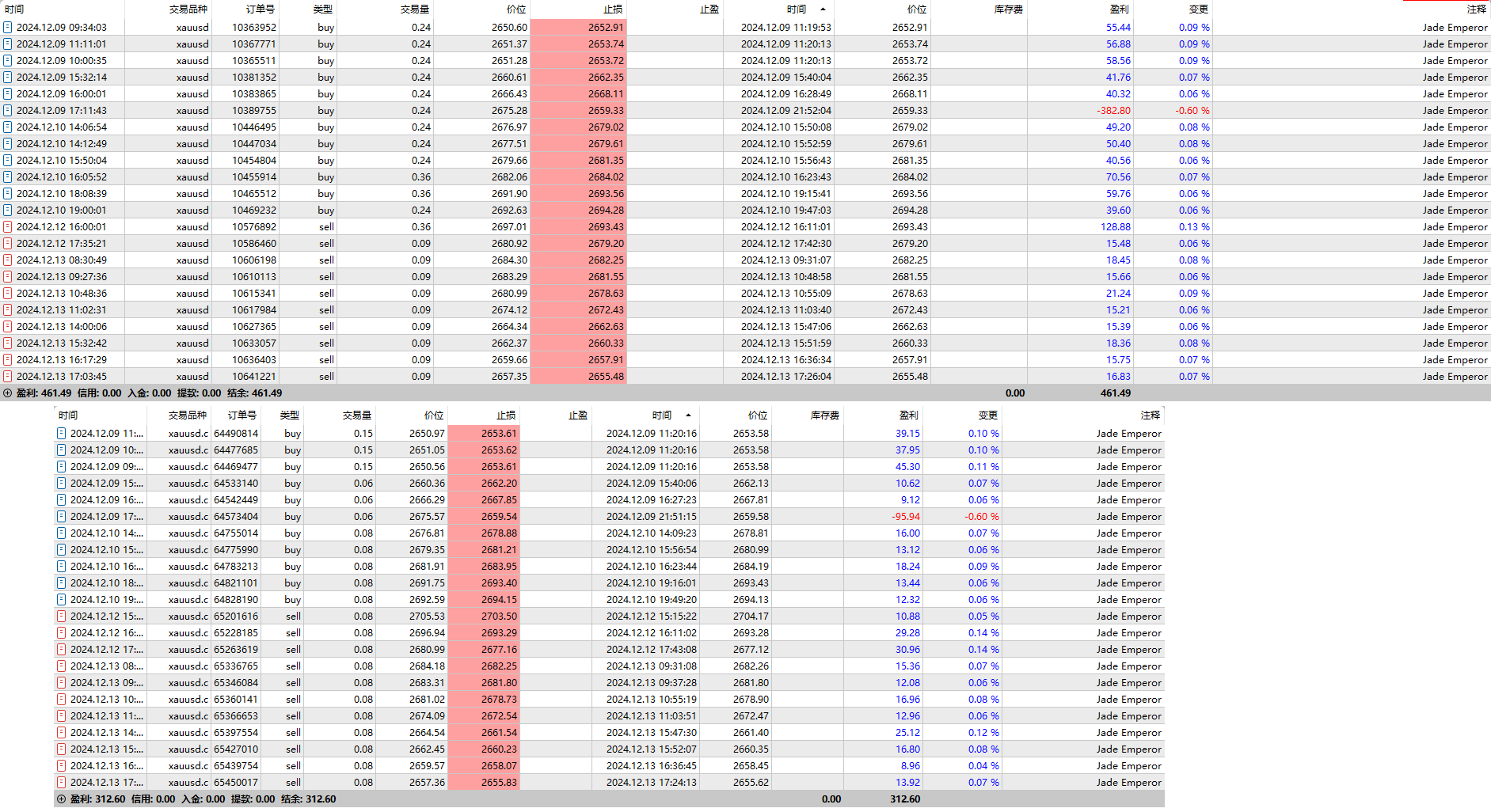This screenshot has height=812, width=1491.
Task: Sort lower table by 订单号 column
Action: point(242,415)
